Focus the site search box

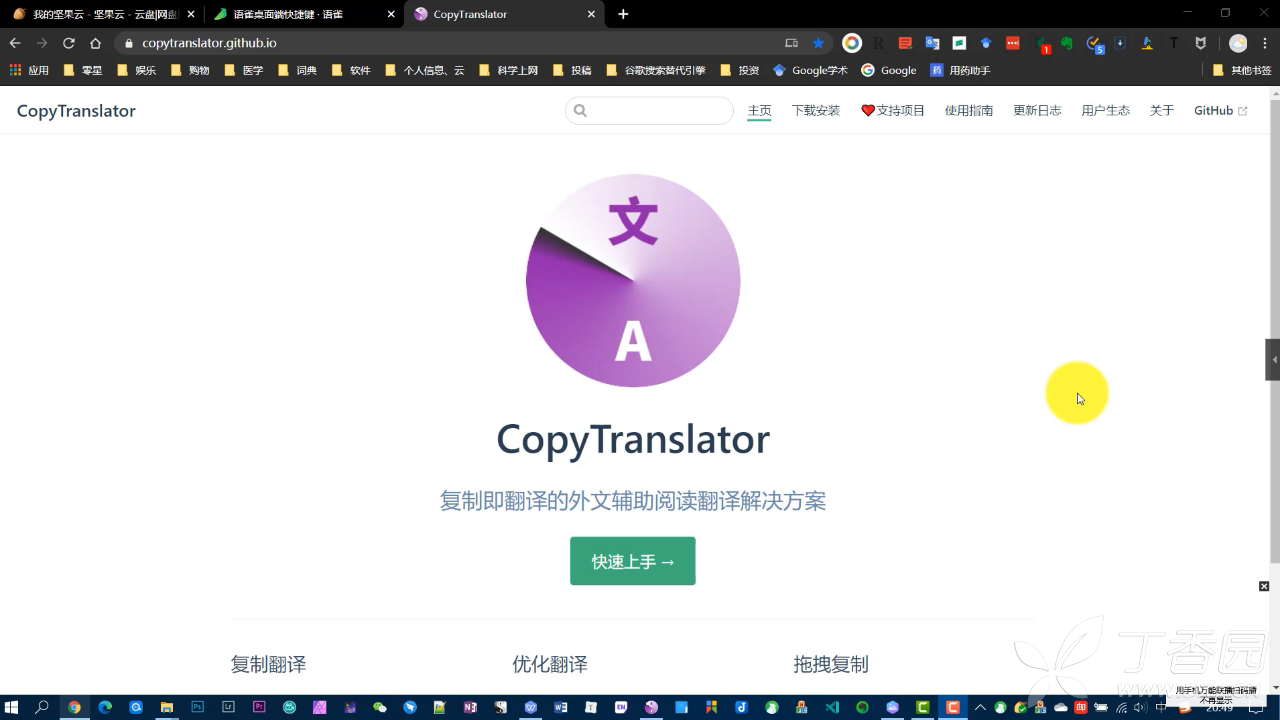[x=649, y=111]
